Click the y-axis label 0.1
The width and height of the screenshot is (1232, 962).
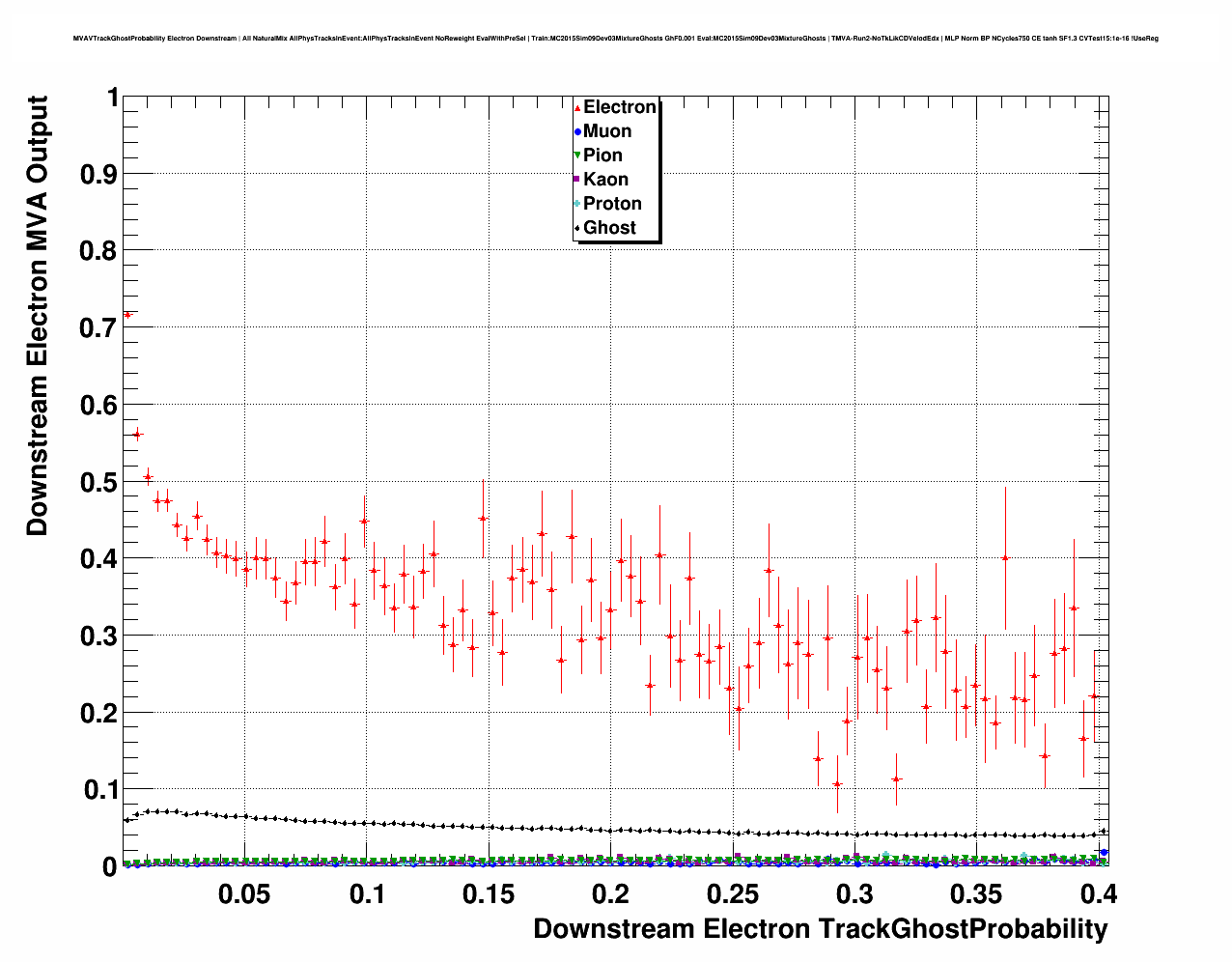coord(99,790)
